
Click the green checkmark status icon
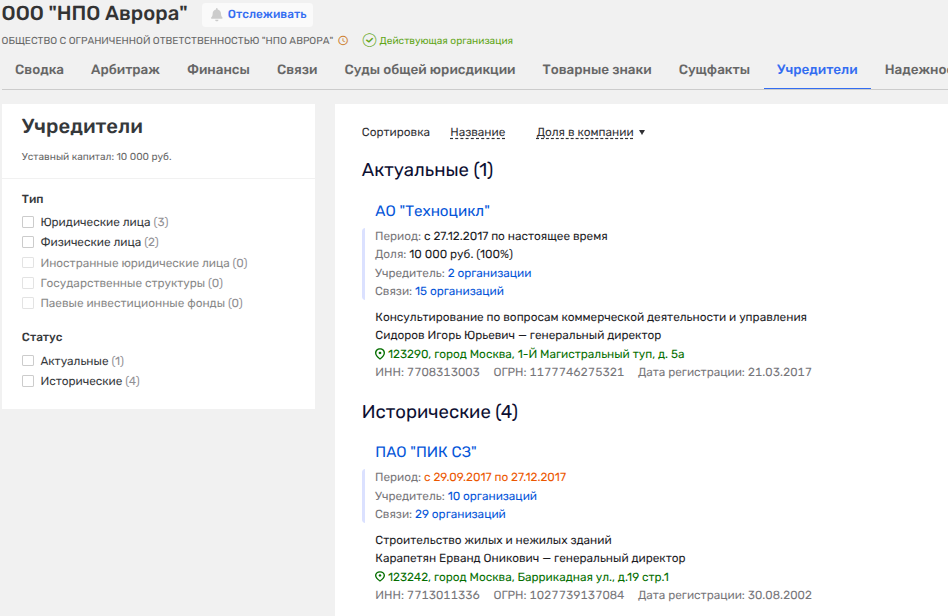coord(369,41)
